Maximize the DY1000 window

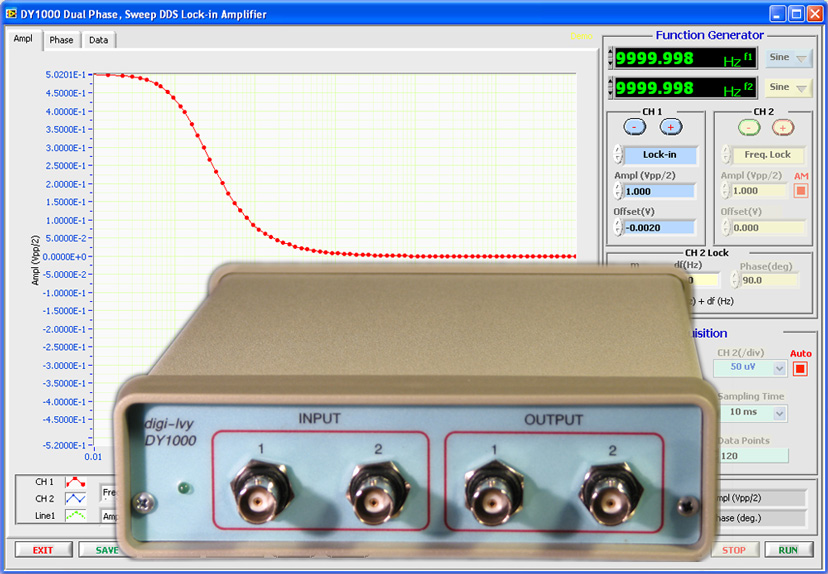pos(796,14)
